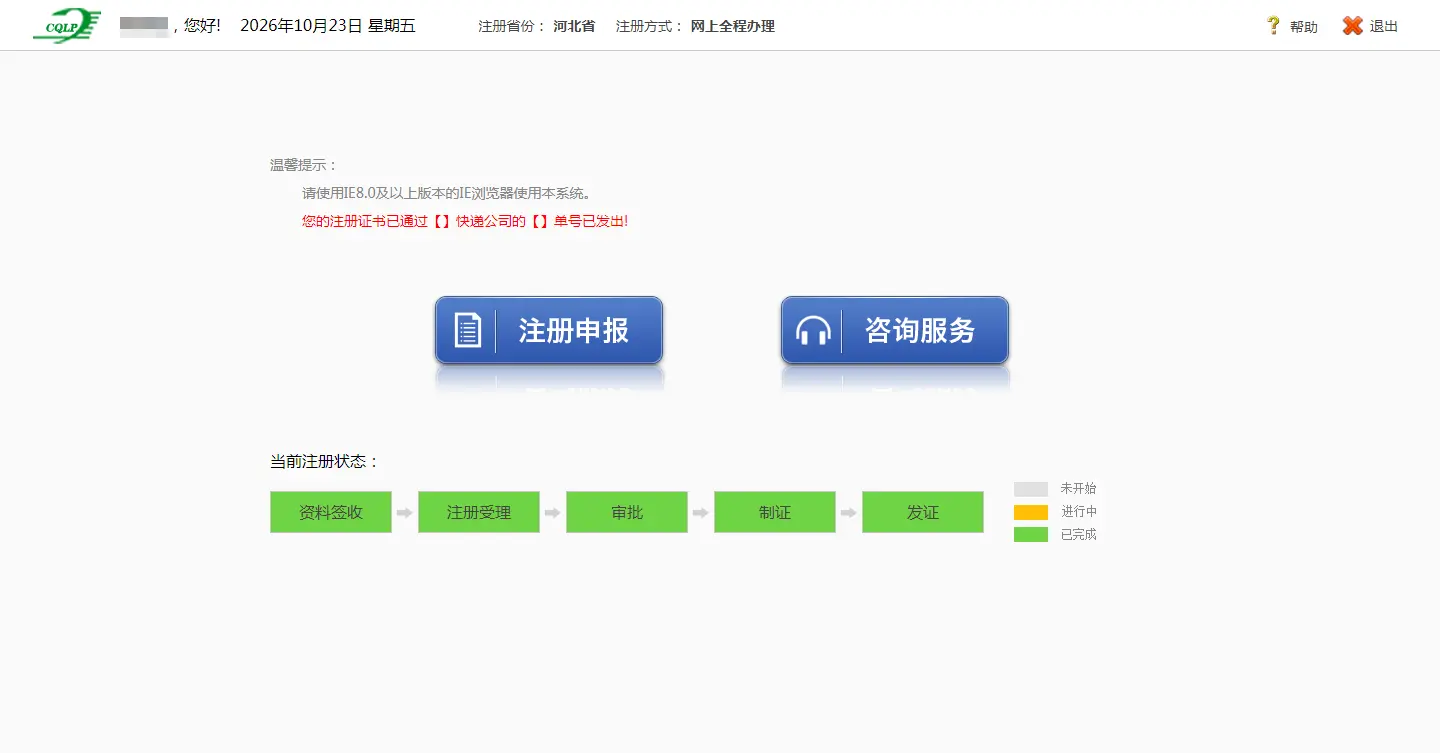The image size is (1440, 753).
Task: Click the 注册方式 label
Action: [651, 26]
